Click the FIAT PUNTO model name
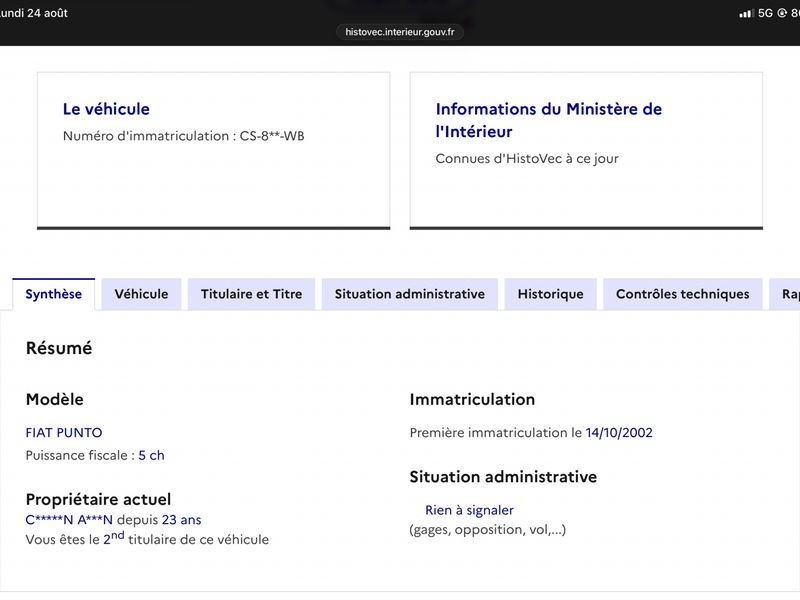 pos(64,433)
